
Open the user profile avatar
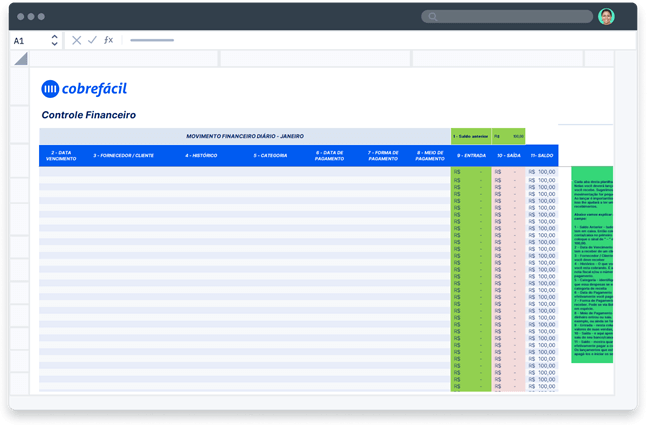click(x=606, y=17)
